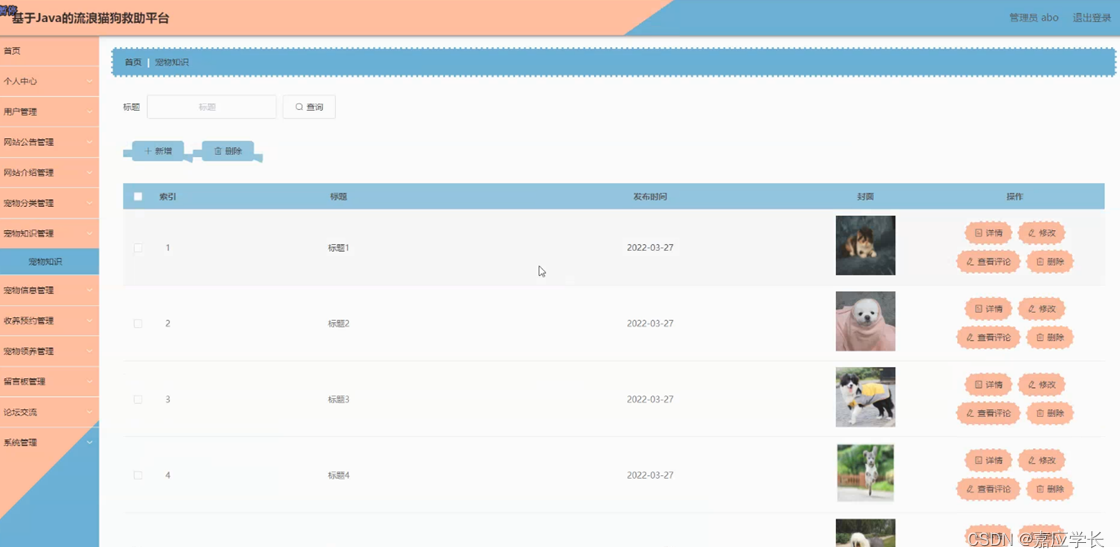The width and height of the screenshot is (1120, 558).
Task: Open the running dog cover image of 标题4
Action: point(865,473)
